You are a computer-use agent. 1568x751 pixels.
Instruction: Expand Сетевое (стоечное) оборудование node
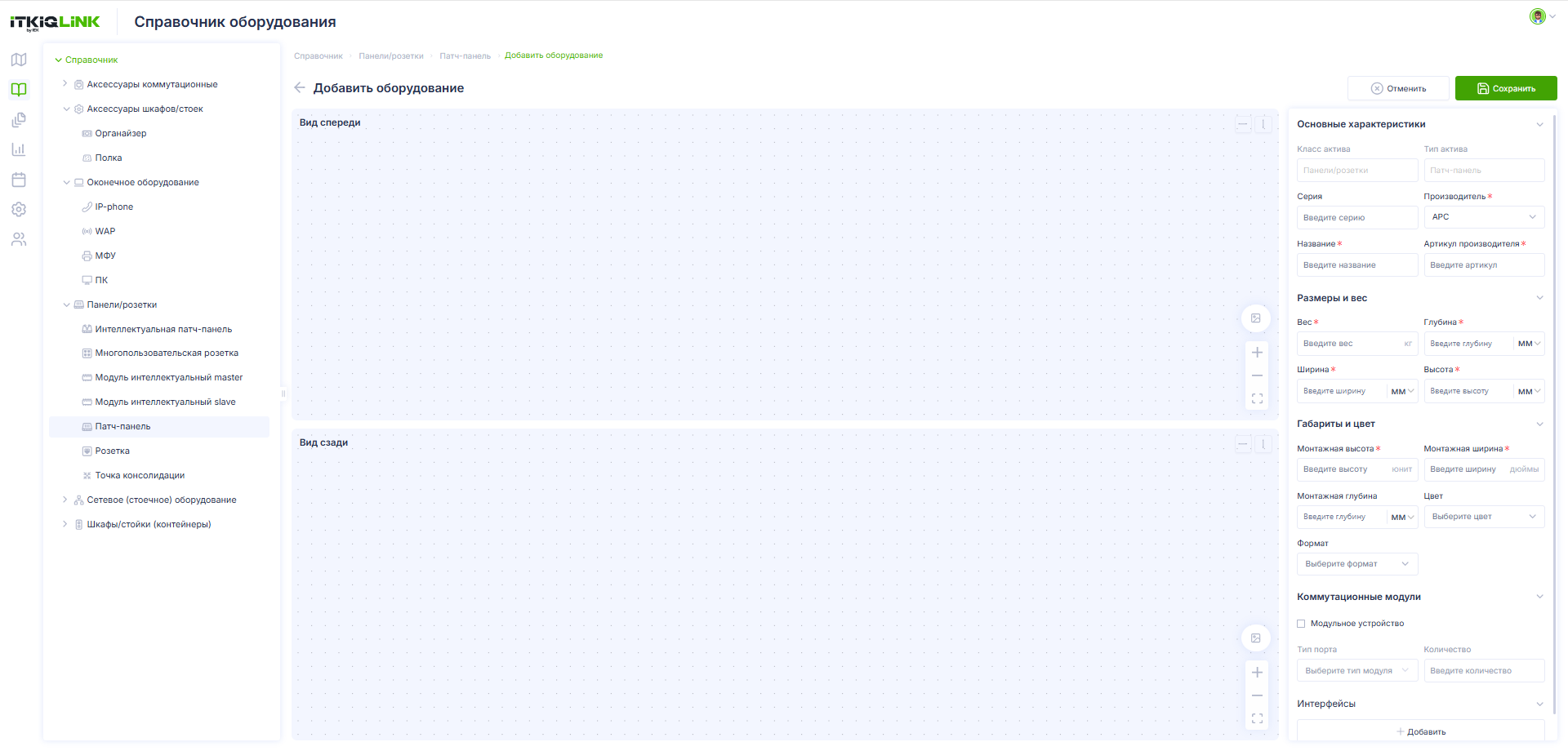(x=65, y=499)
